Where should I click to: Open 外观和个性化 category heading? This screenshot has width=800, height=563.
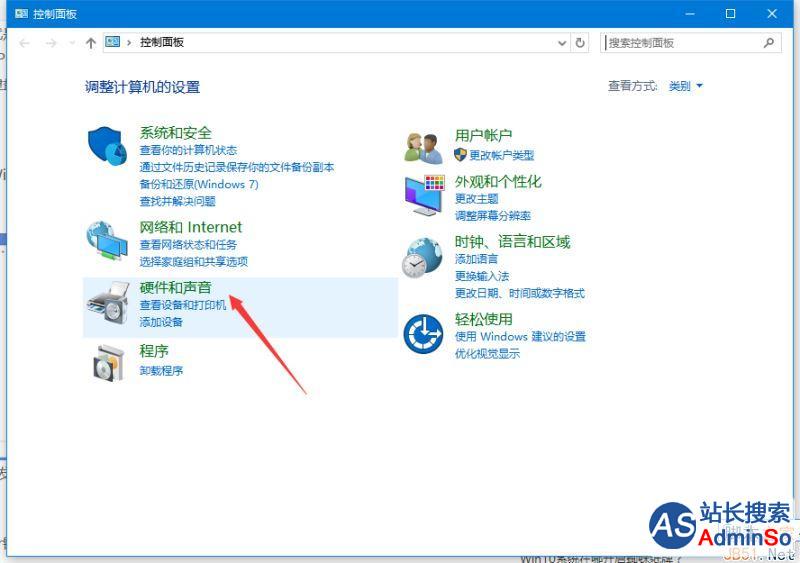(x=498, y=182)
